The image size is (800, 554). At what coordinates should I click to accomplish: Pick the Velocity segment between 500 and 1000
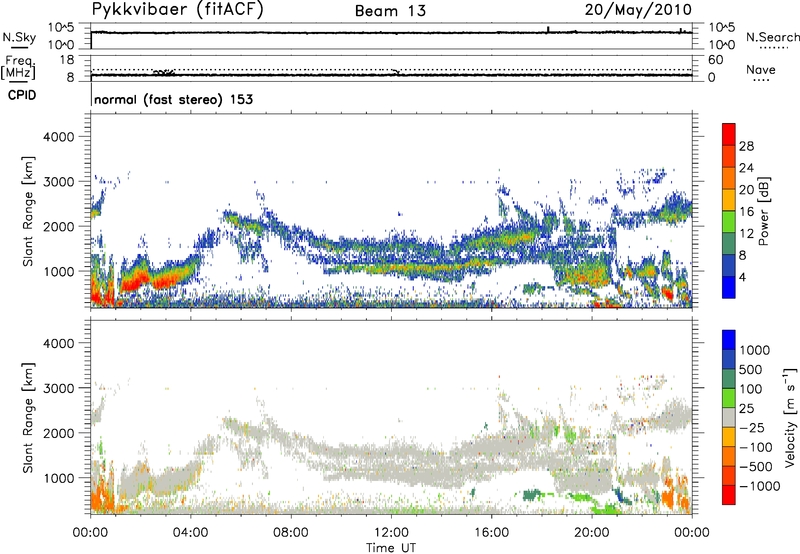(729, 360)
